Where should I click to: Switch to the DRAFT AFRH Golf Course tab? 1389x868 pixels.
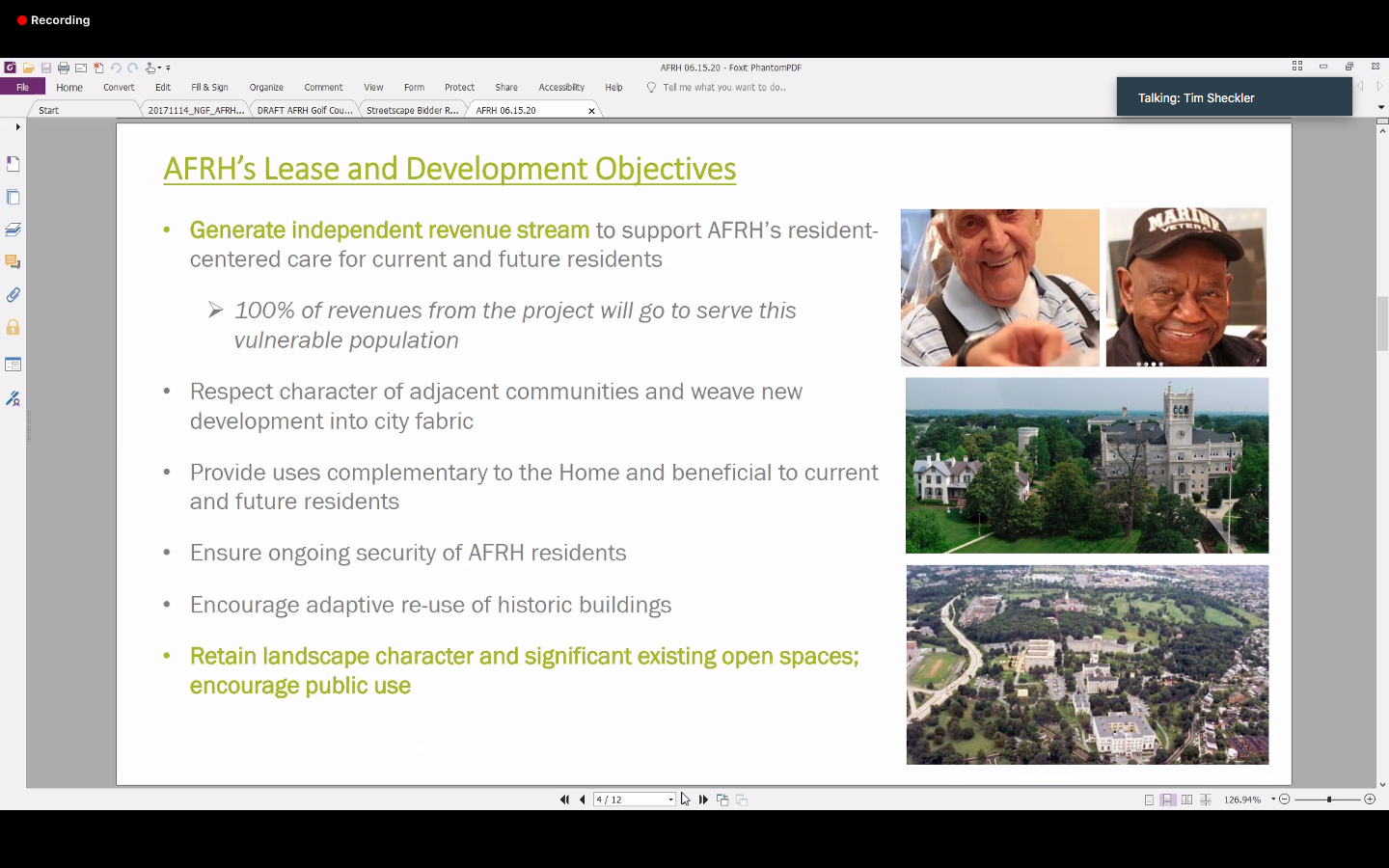305,111
